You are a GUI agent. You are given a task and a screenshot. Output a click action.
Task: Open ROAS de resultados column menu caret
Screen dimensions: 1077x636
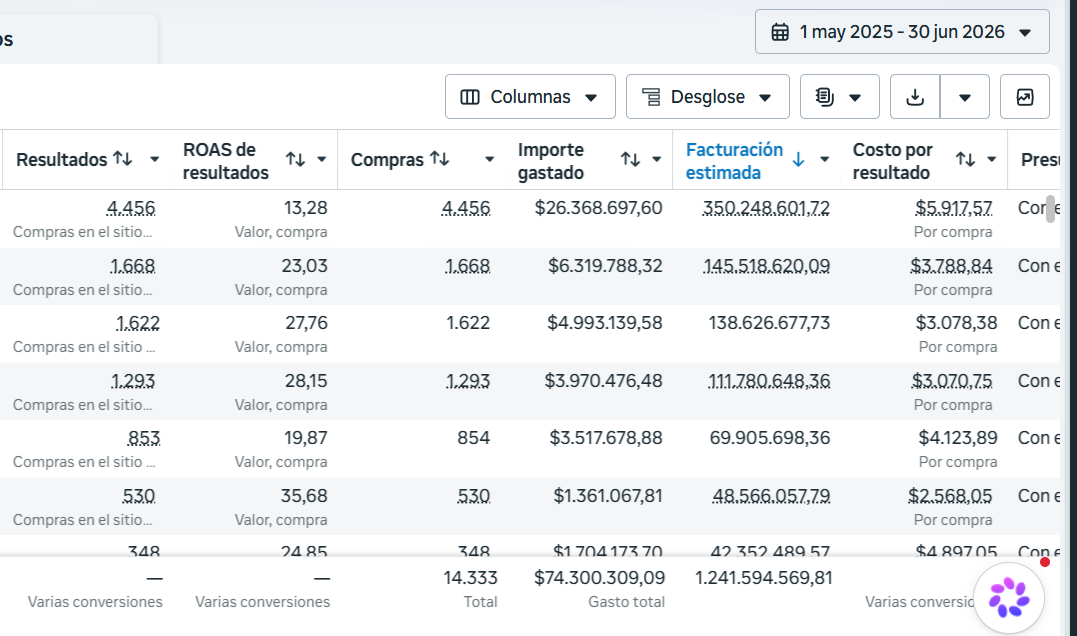point(321,159)
